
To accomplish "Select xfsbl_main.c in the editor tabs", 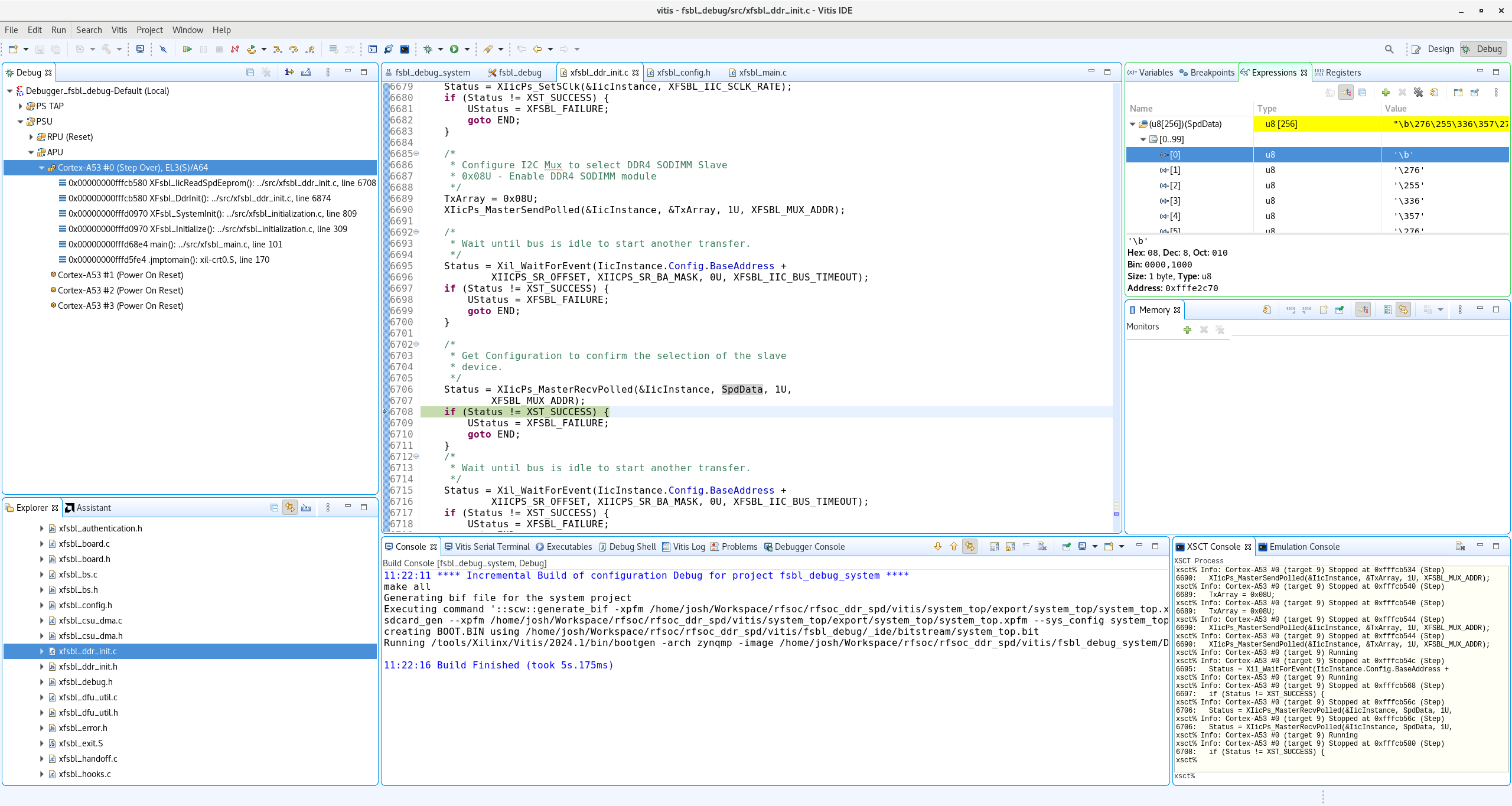I will click(x=762, y=72).
